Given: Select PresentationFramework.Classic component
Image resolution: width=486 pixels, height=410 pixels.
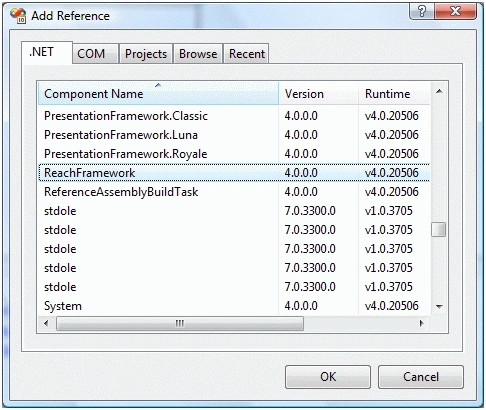Looking at the screenshot, I should 234,116.
